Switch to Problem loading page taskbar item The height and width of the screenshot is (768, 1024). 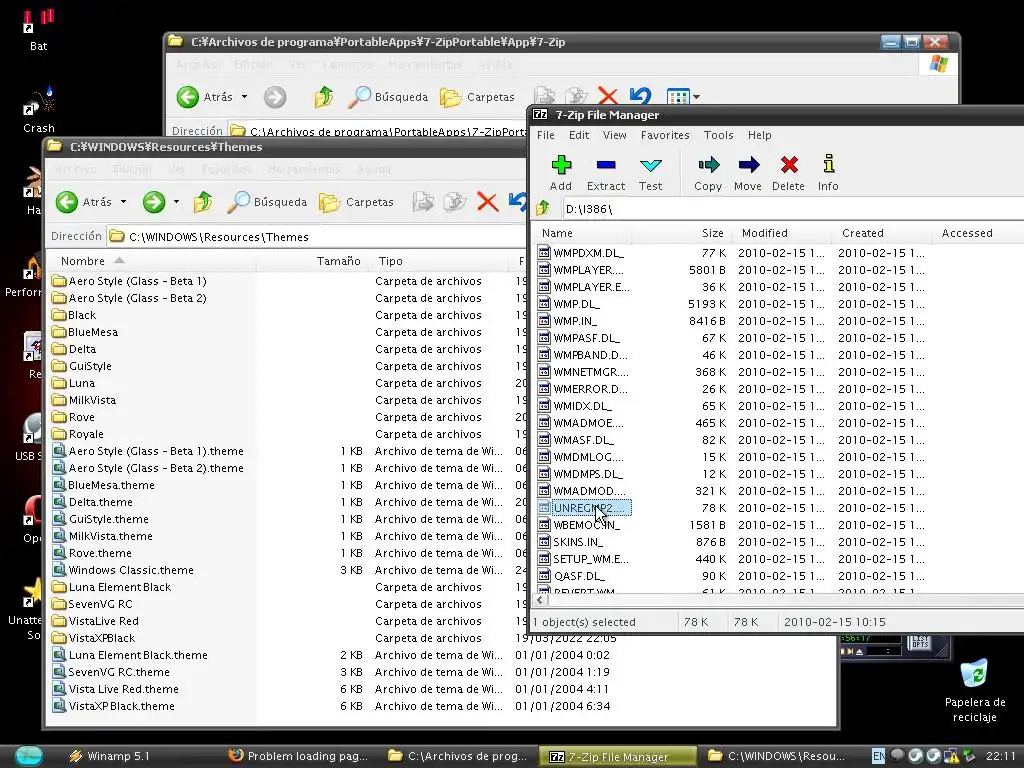(298, 756)
